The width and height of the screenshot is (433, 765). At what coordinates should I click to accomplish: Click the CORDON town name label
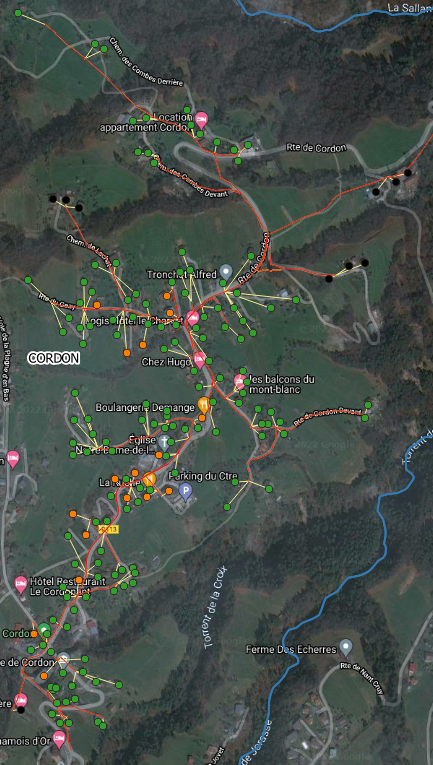pos(54,358)
